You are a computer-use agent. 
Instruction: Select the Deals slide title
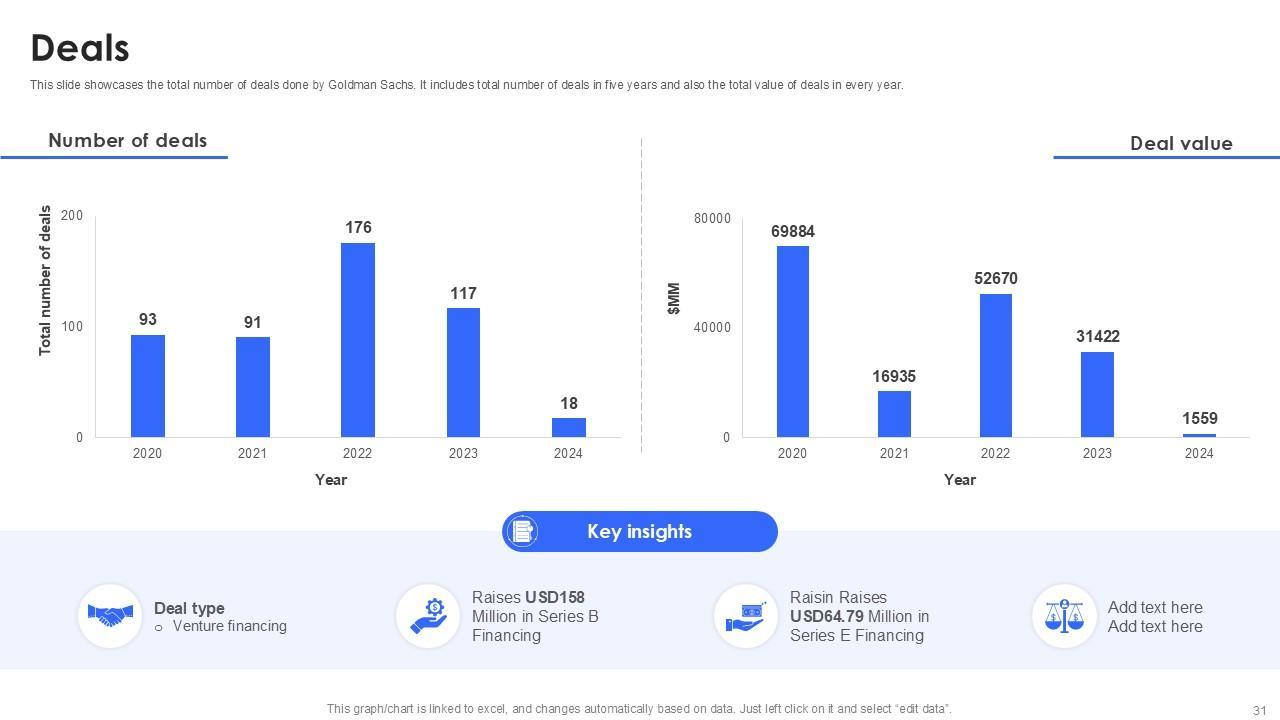pos(80,48)
